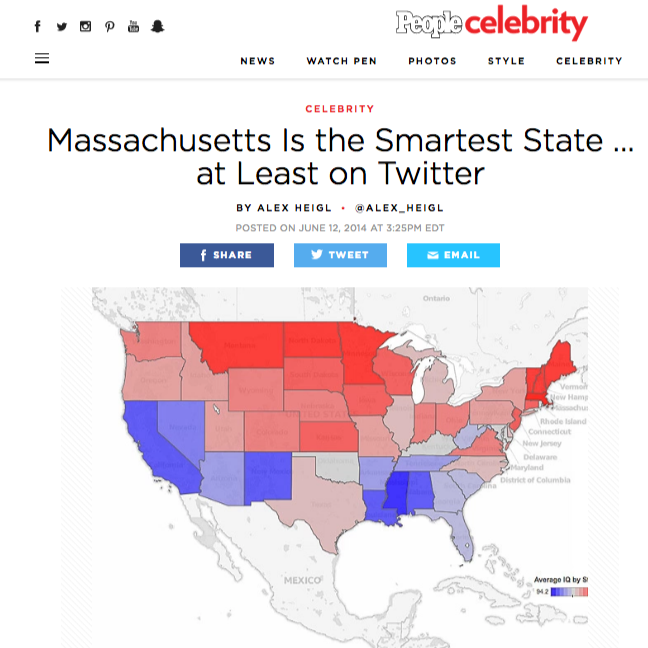Open the Facebook social icon in header
The height and width of the screenshot is (648, 648).
coord(38,26)
